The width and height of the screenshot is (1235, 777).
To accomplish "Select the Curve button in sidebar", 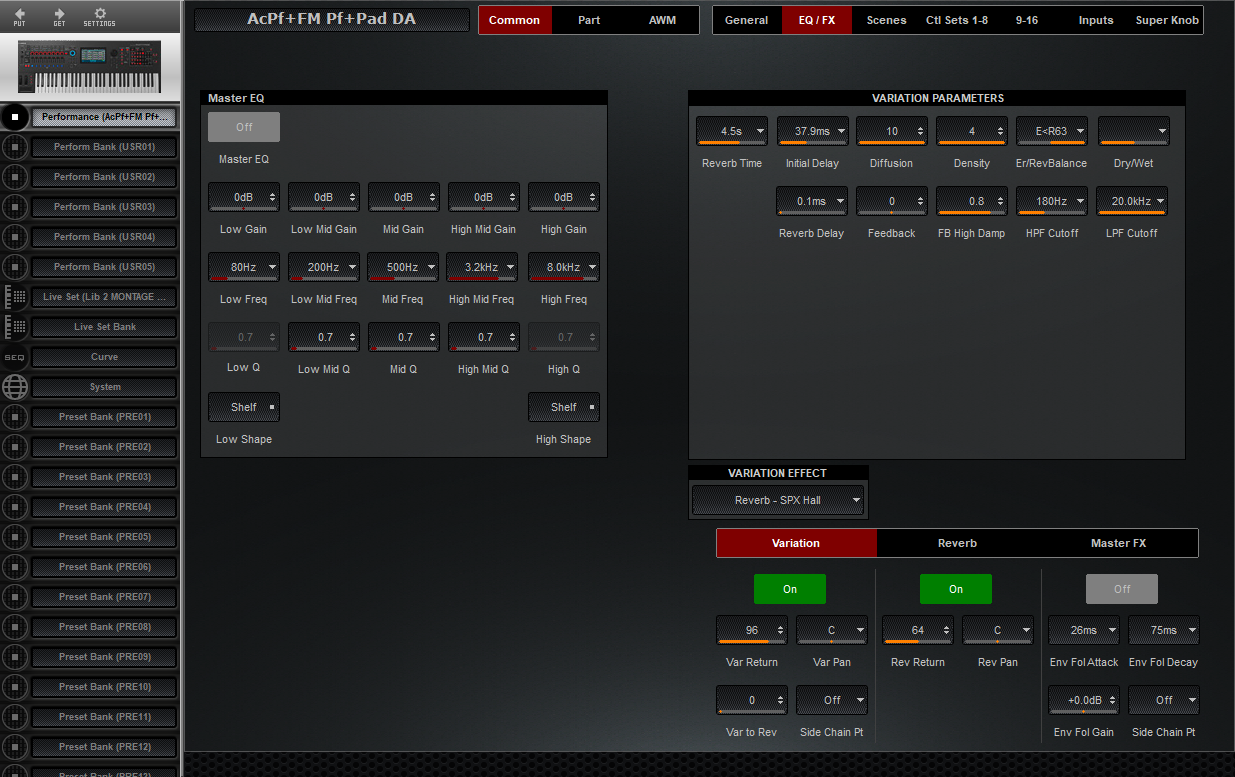I will tap(105, 357).
